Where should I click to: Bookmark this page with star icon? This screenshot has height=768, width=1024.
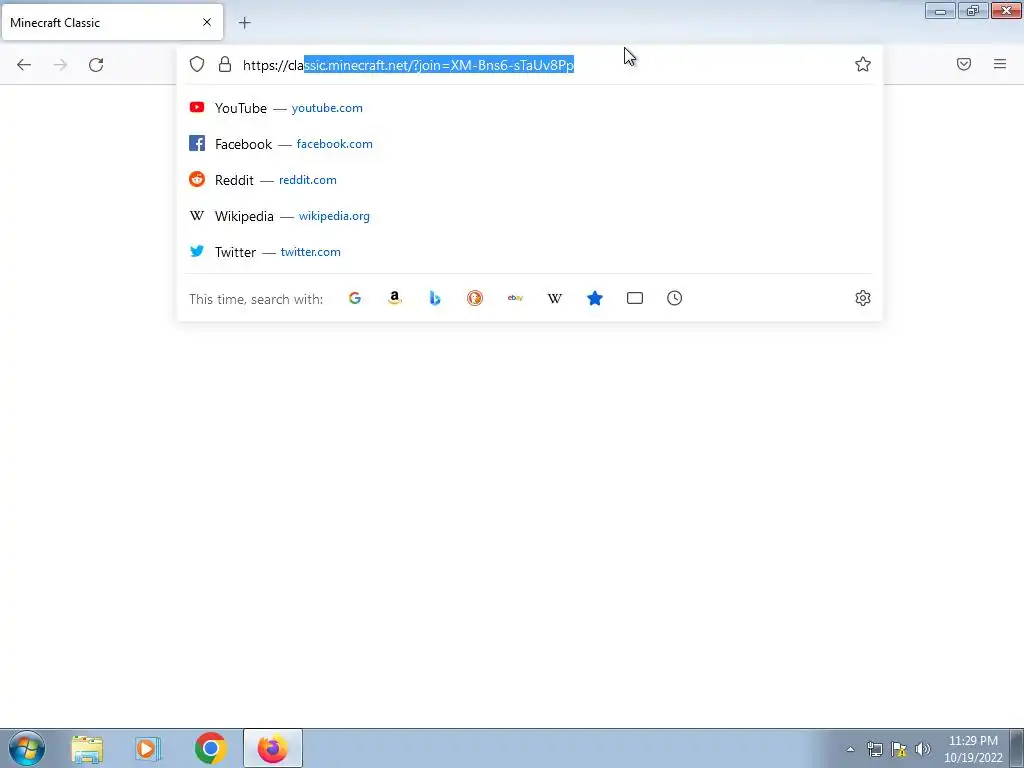point(863,64)
